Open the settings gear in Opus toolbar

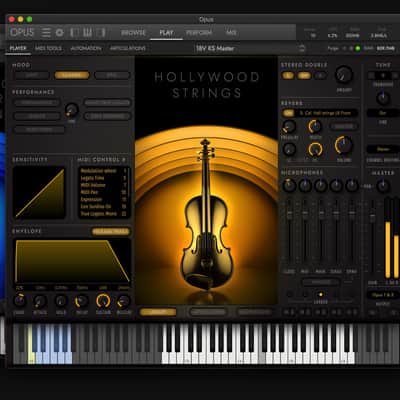point(60,32)
